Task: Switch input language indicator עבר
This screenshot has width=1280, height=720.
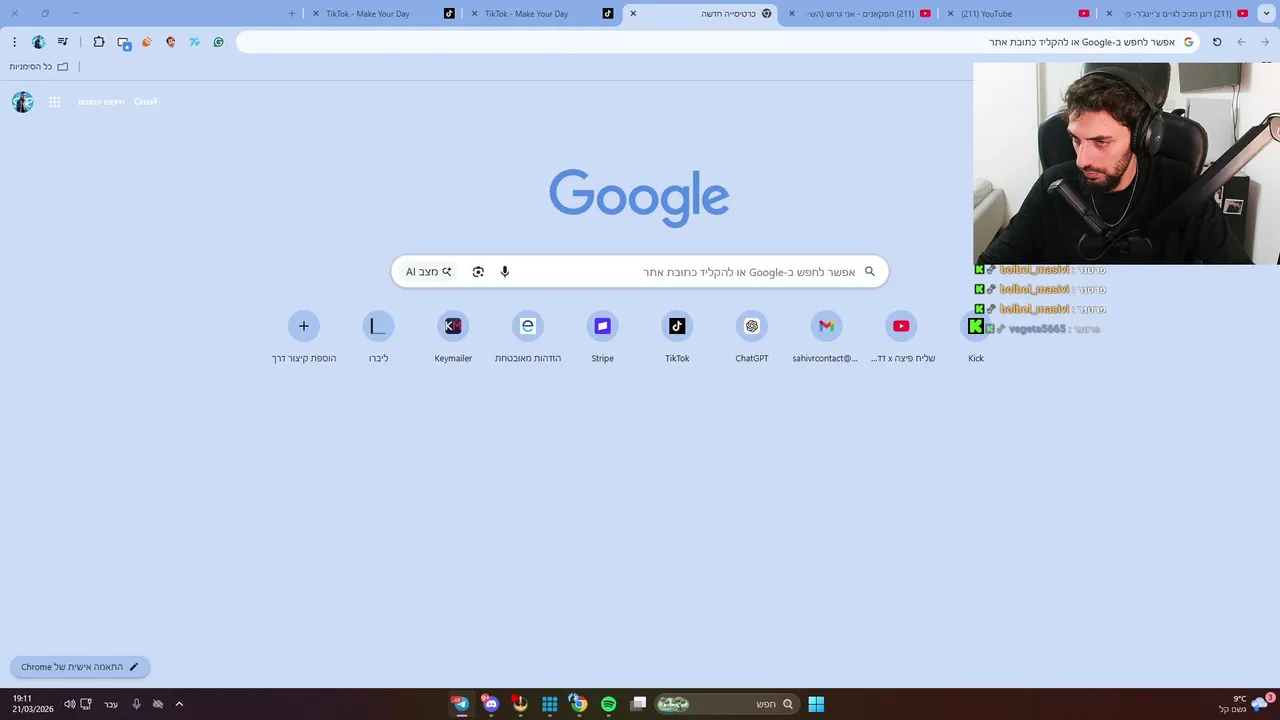Action: click(x=111, y=704)
